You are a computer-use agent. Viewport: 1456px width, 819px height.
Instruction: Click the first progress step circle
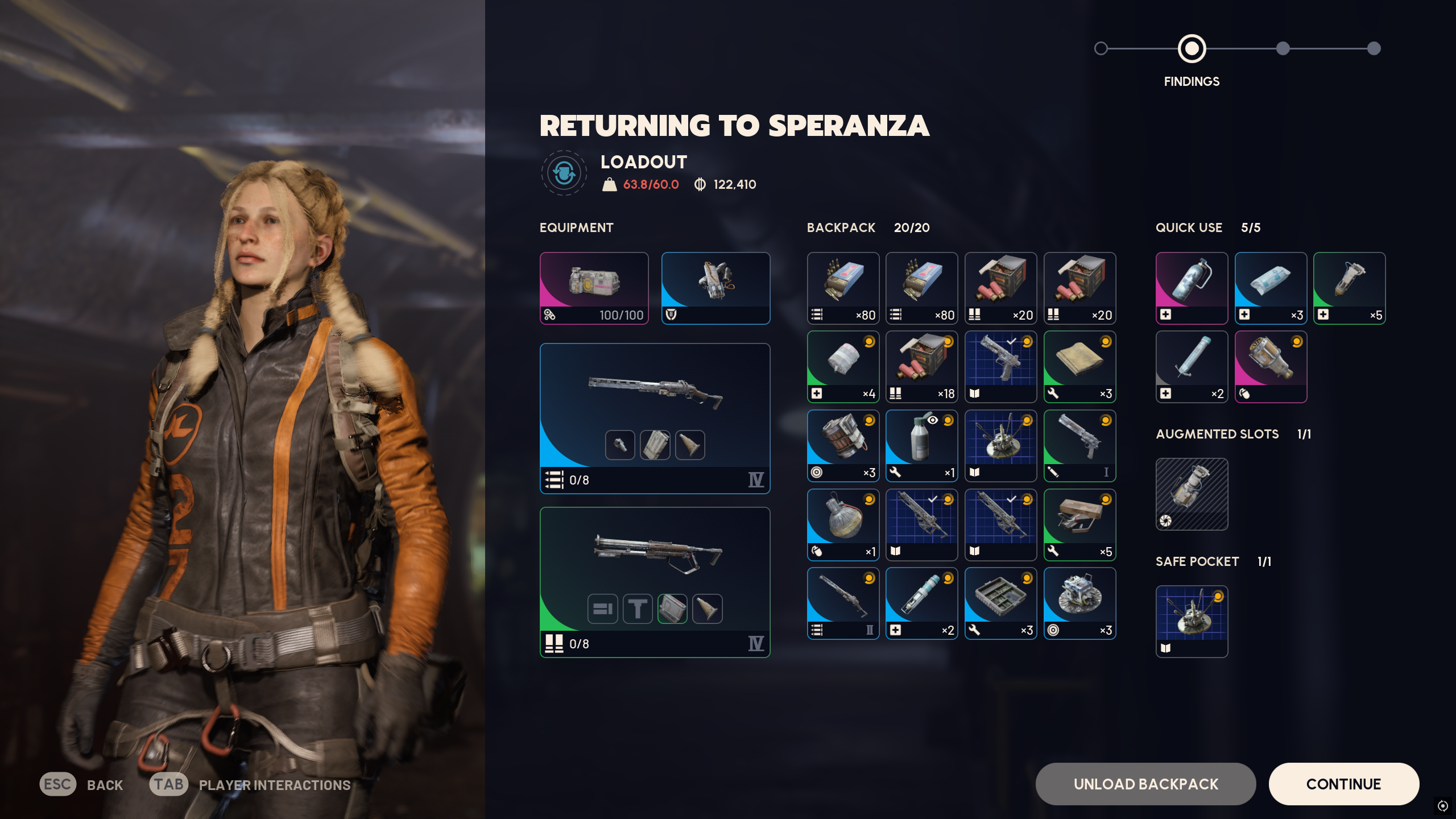click(x=1101, y=48)
